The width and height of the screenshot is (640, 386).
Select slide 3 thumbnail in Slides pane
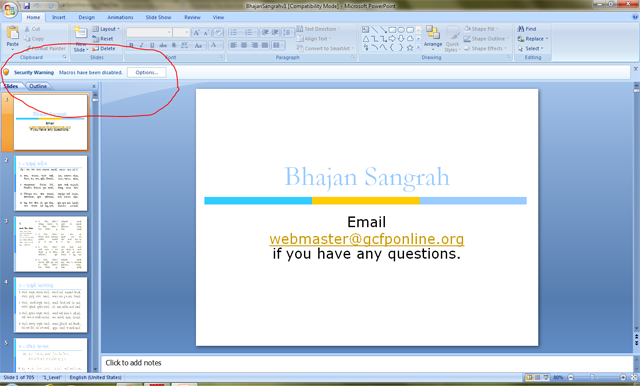[x=50, y=244]
